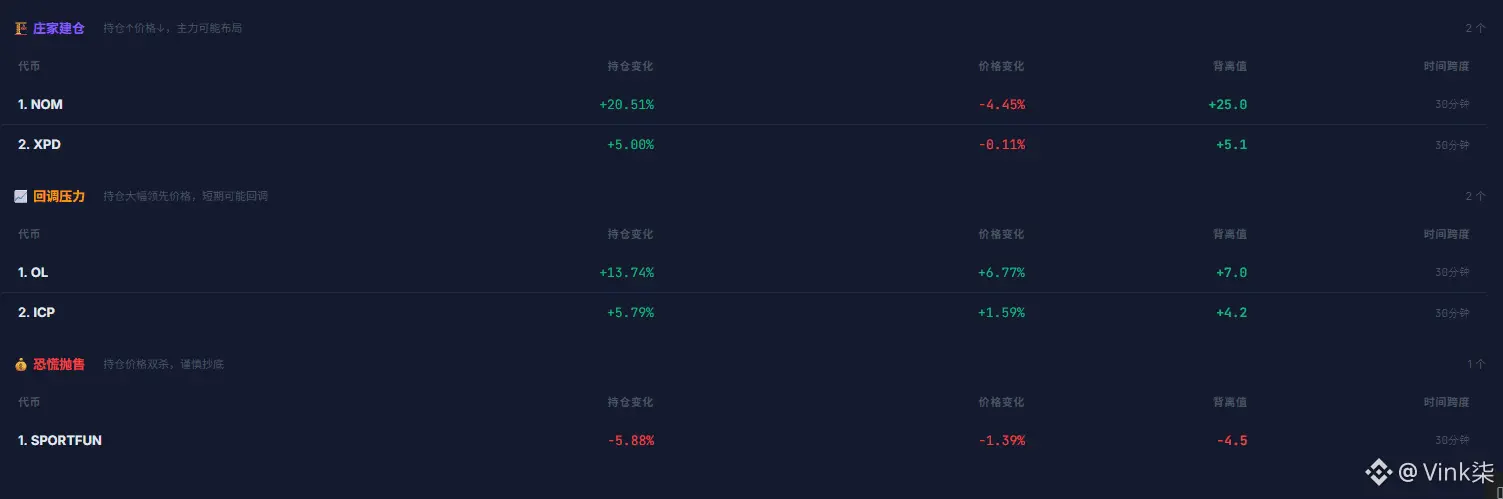Click the 2个 count beside 庄家建仓
This screenshot has width=1503, height=499.
point(1475,28)
